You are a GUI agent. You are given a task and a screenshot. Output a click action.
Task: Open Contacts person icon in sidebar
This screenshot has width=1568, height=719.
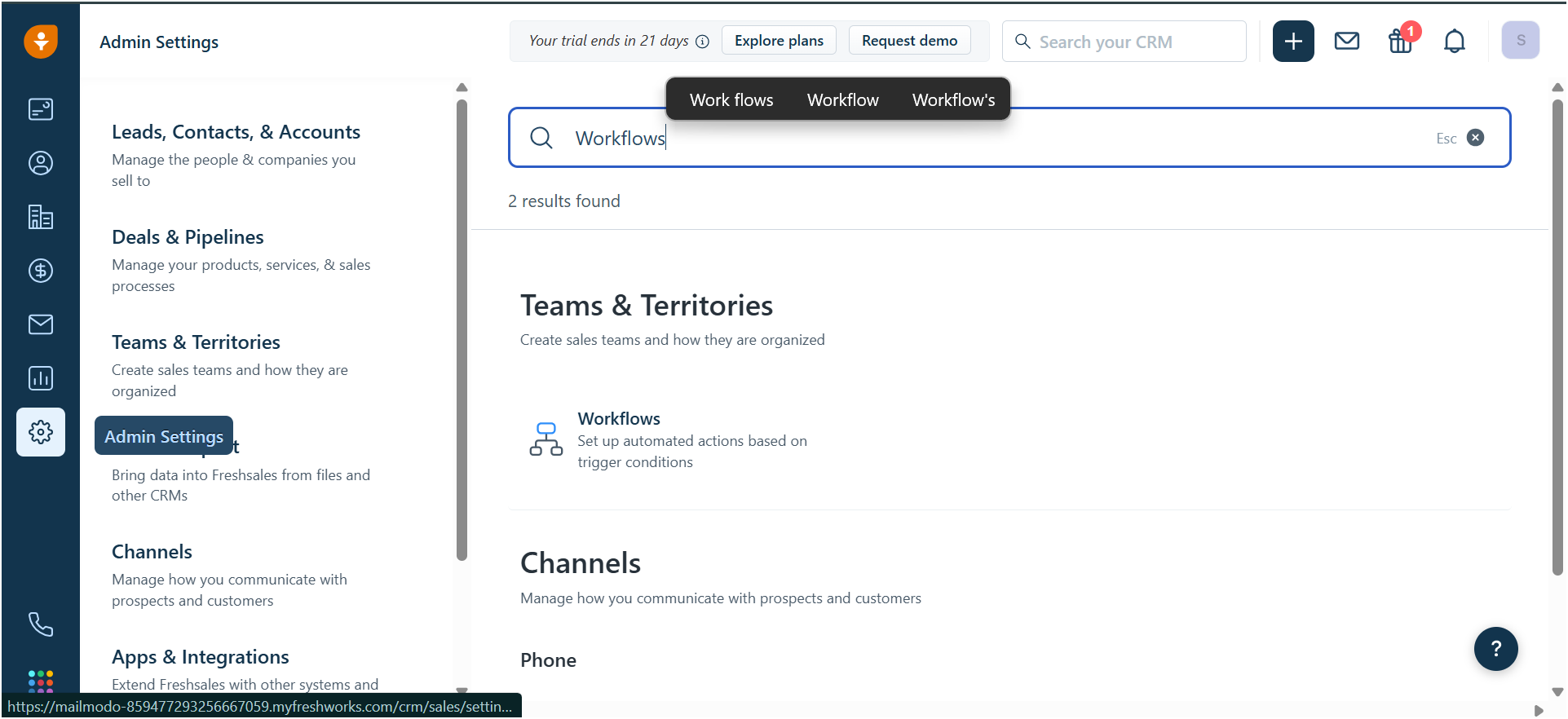click(x=41, y=163)
